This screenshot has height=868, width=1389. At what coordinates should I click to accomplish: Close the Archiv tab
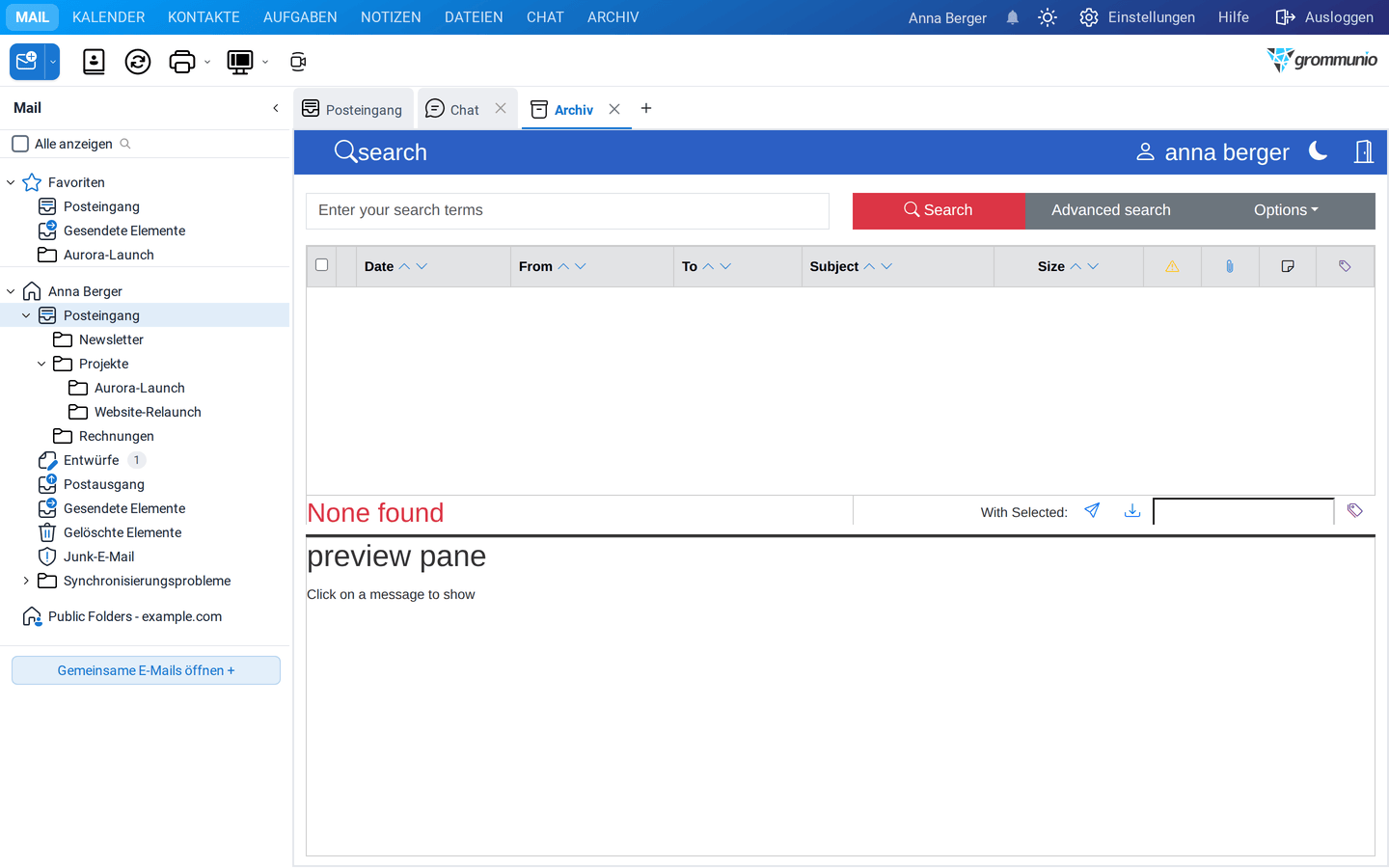[x=614, y=109]
